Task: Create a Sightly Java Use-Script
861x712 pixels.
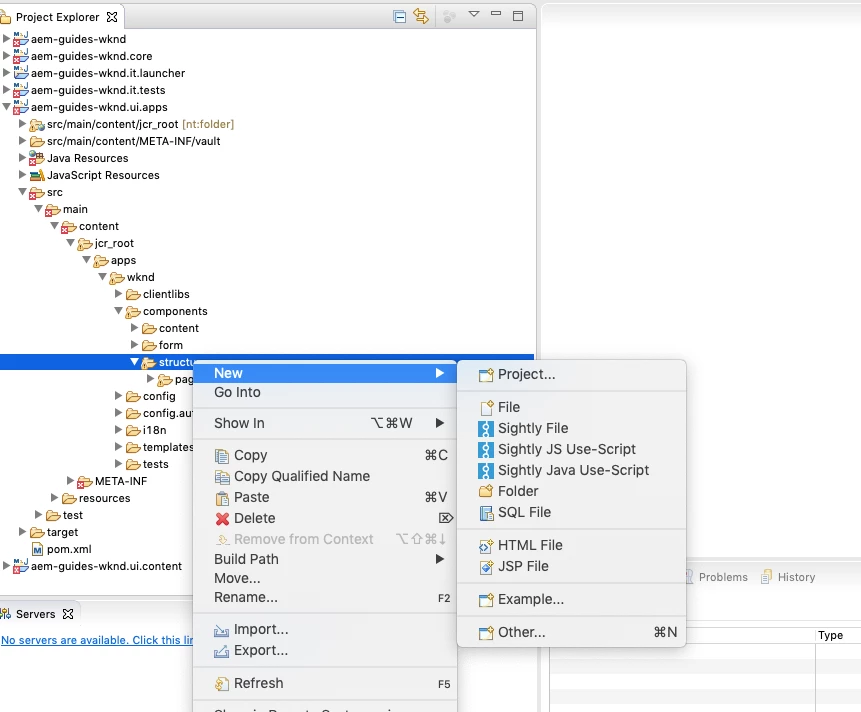Action: pos(572,470)
